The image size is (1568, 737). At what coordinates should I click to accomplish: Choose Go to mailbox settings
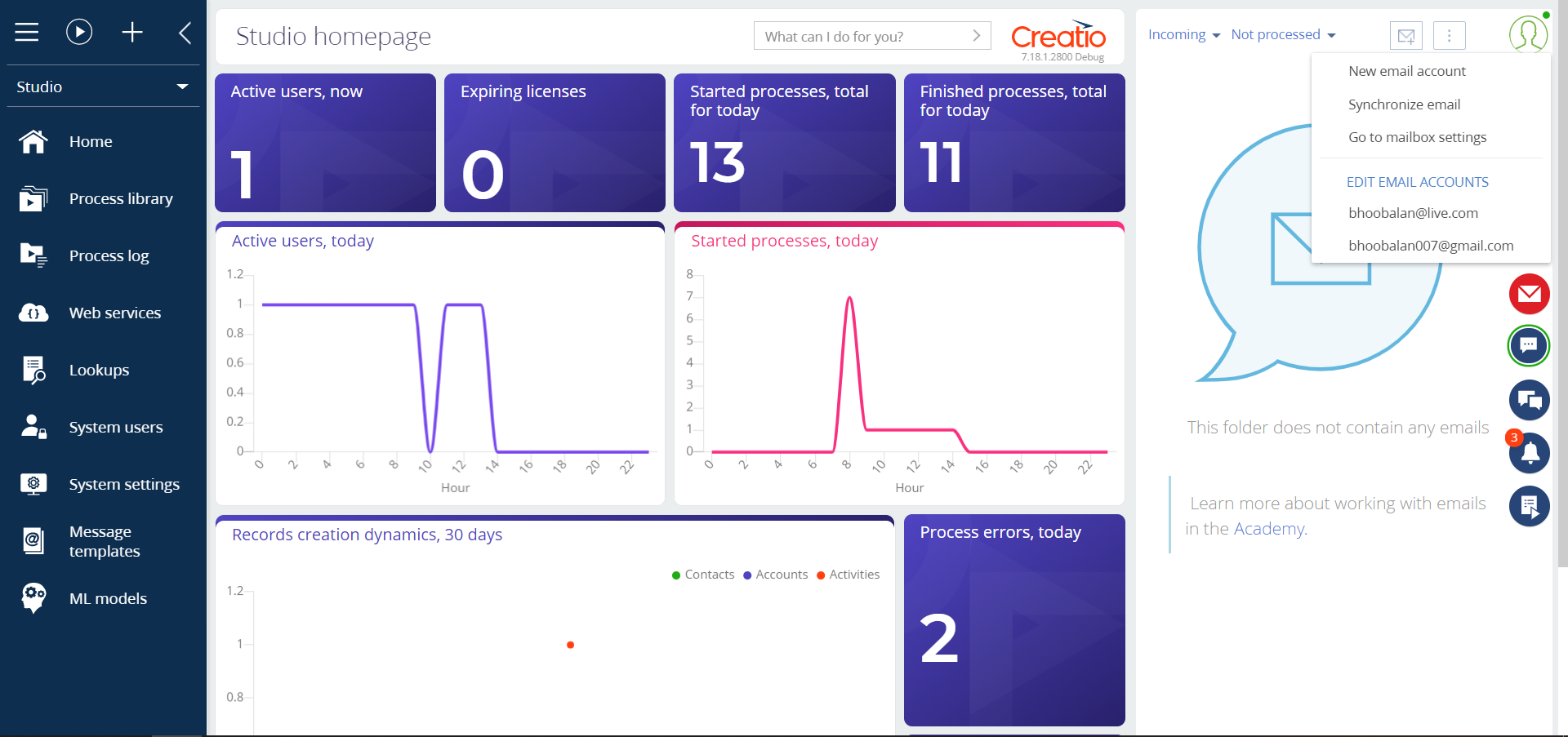point(1417,137)
